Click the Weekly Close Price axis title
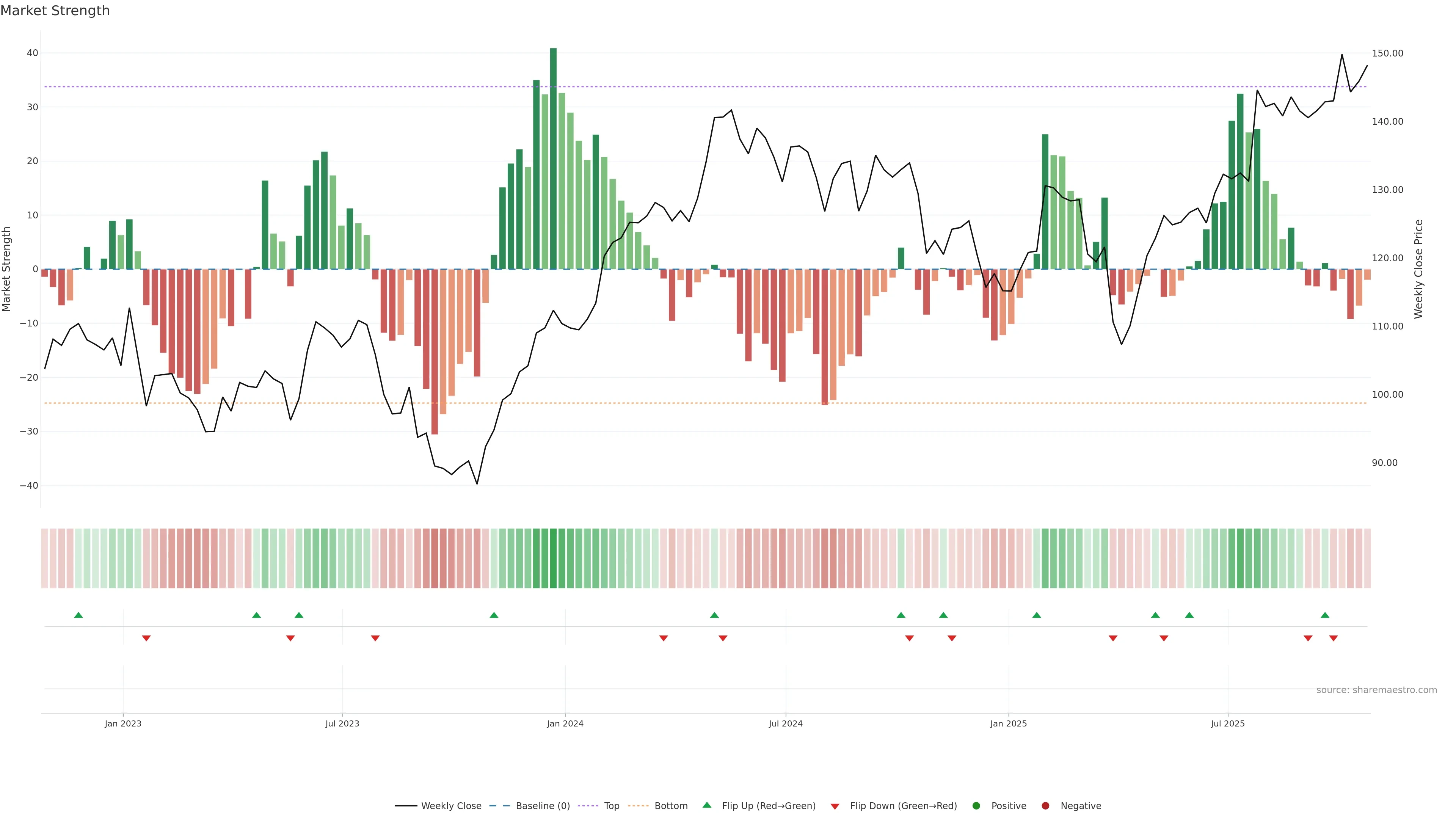 1419,269
